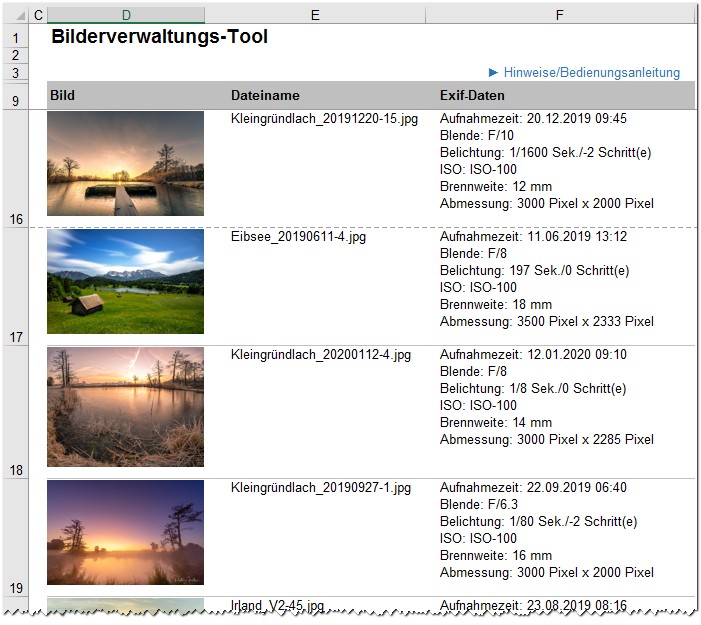Select the purple sunrise thumbnail in row 19
701x625 pixels.
(x=126, y=532)
